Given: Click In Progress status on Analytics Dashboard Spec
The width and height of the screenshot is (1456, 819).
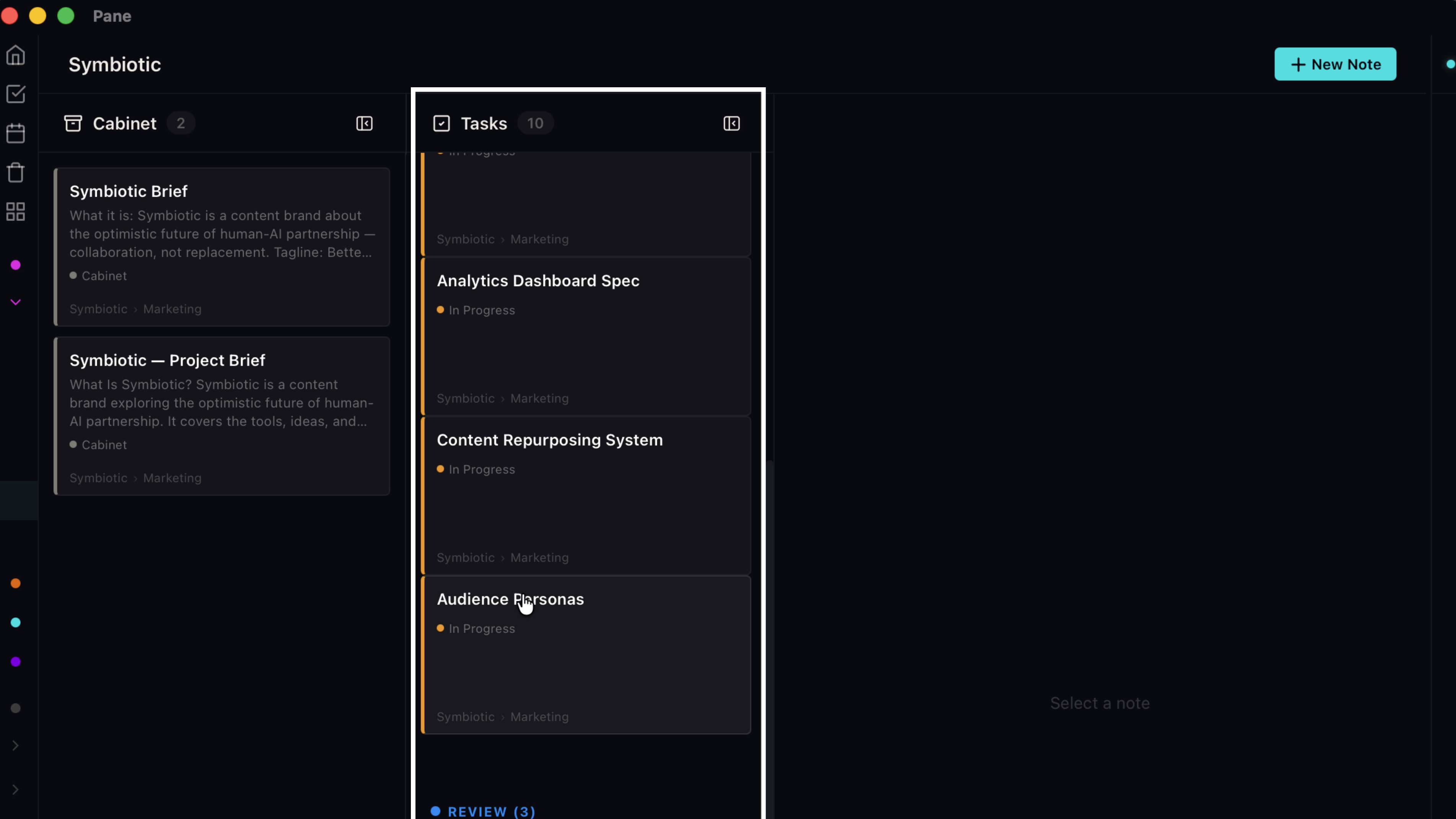Looking at the screenshot, I should click(476, 310).
